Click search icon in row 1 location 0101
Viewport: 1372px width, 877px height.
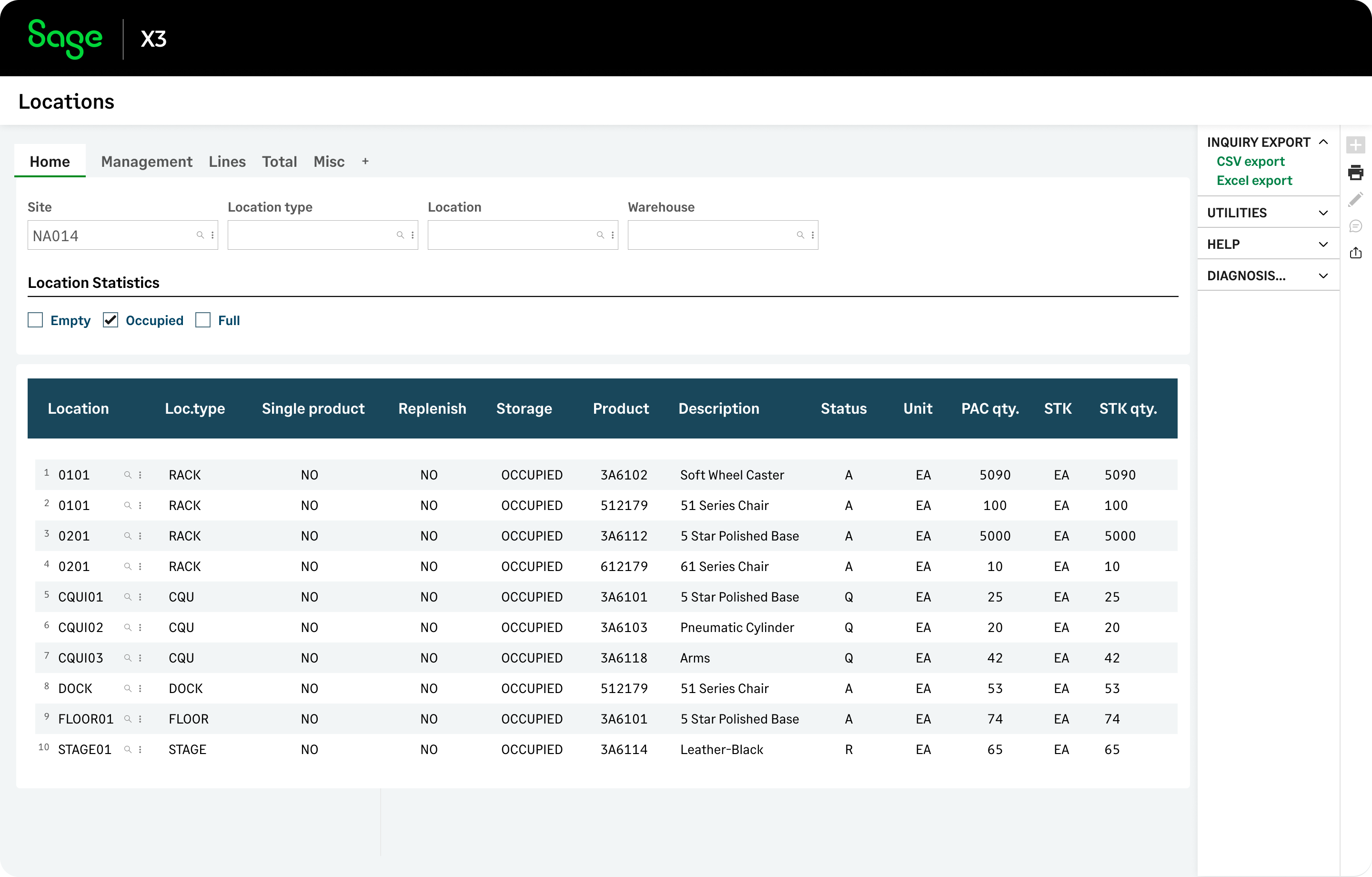pyautogui.click(x=128, y=474)
